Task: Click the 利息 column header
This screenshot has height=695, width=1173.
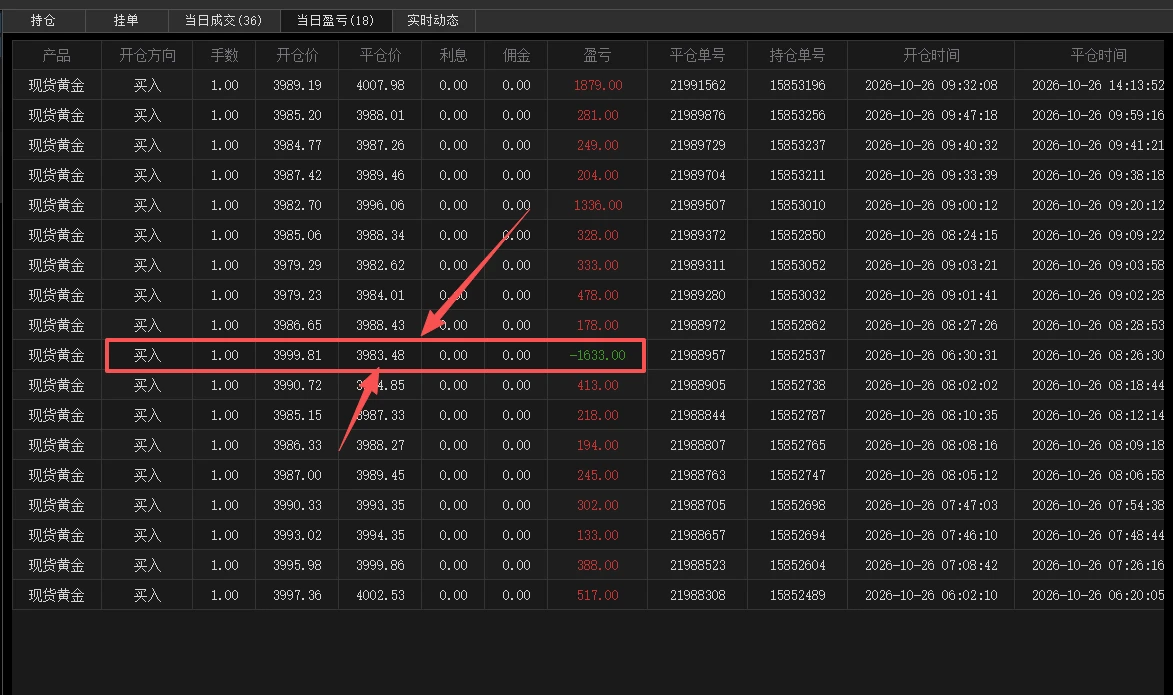Action: coord(453,55)
